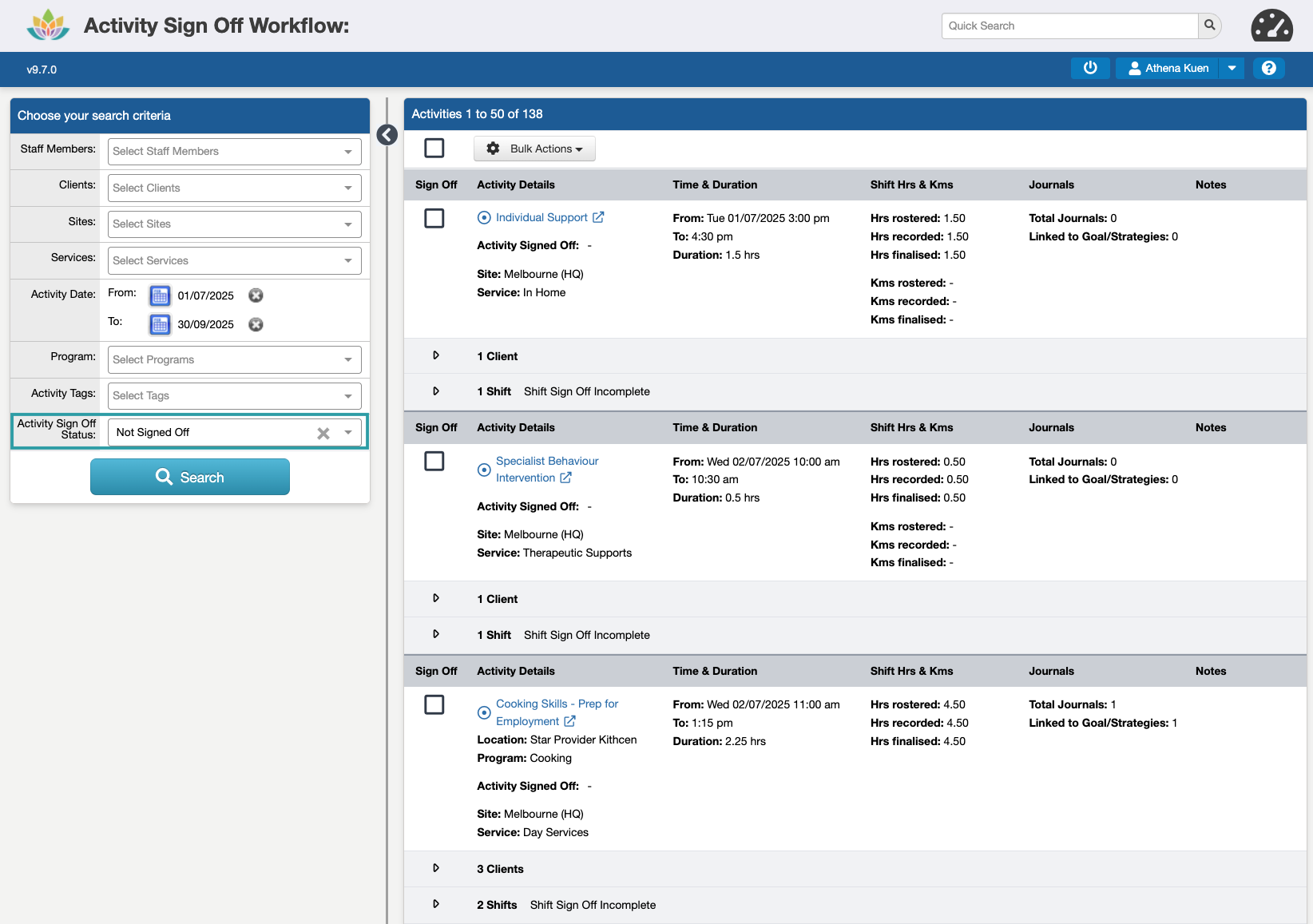Click the Quick Search magnifier icon
The image size is (1313, 924).
coord(1210,26)
